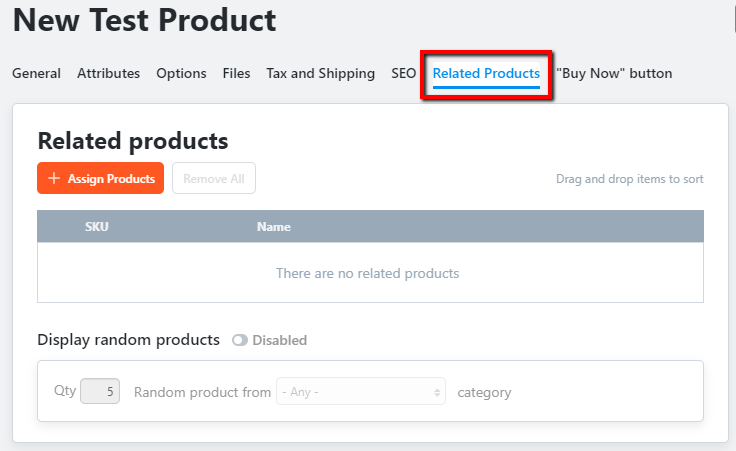Click the plus icon on Assign Products
The height and width of the screenshot is (451, 736).
click(x=54, y=178)
